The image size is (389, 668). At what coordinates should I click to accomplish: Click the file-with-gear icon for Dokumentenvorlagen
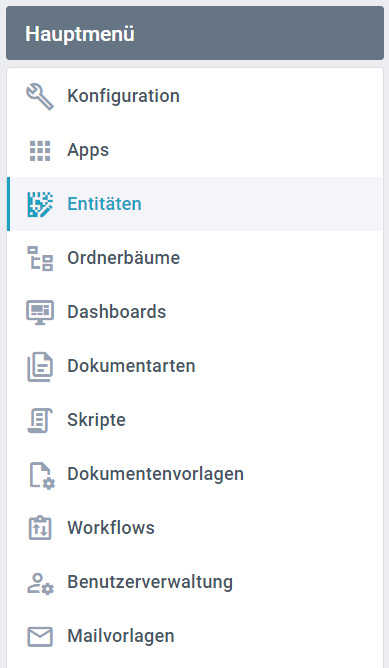click(x=41, y=475)
